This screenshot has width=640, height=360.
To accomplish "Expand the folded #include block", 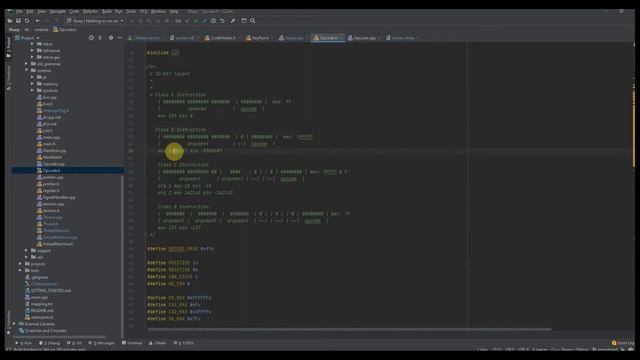I will click(175, 53).
